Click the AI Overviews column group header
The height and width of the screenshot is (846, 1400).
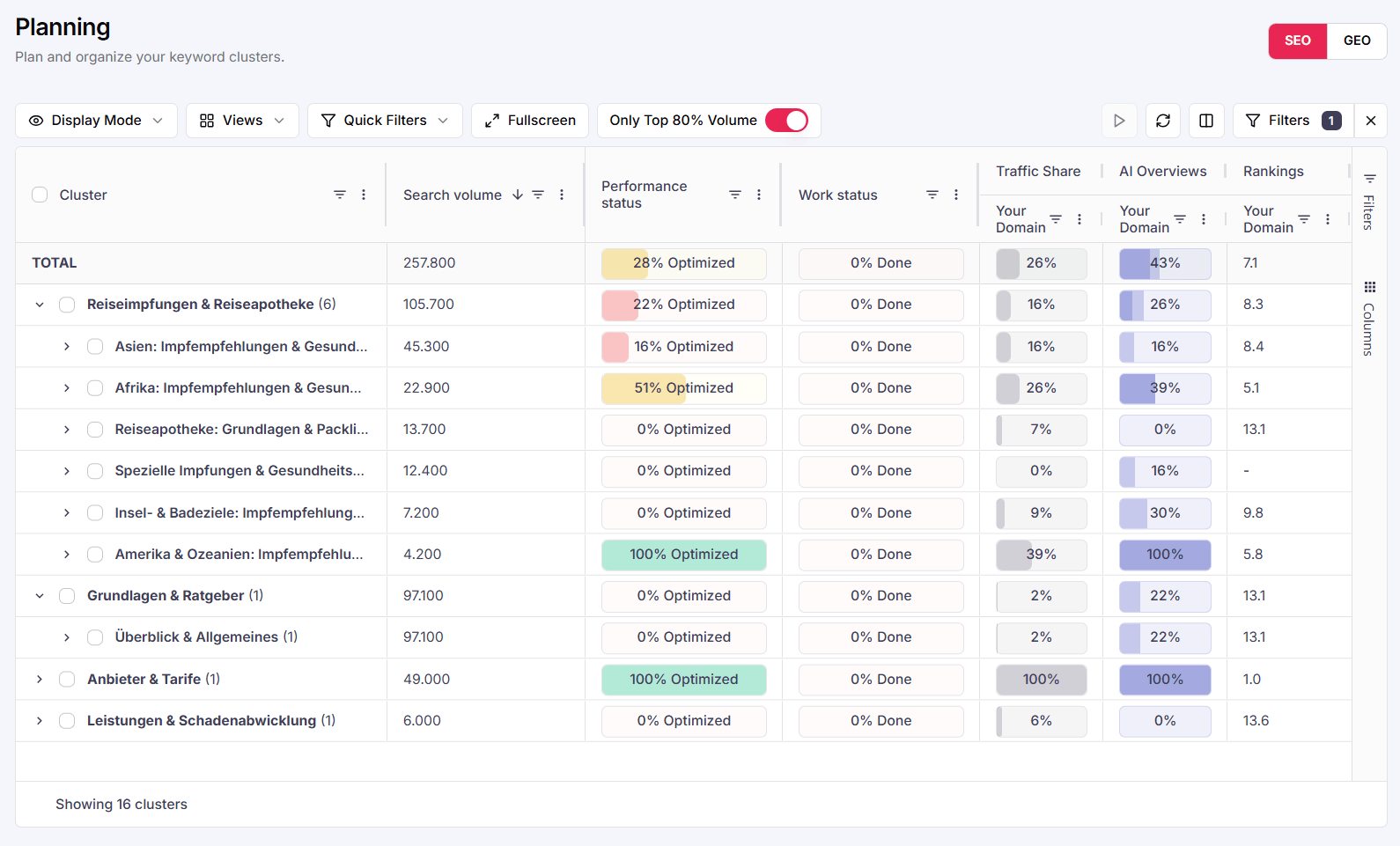click(1162, 172)
